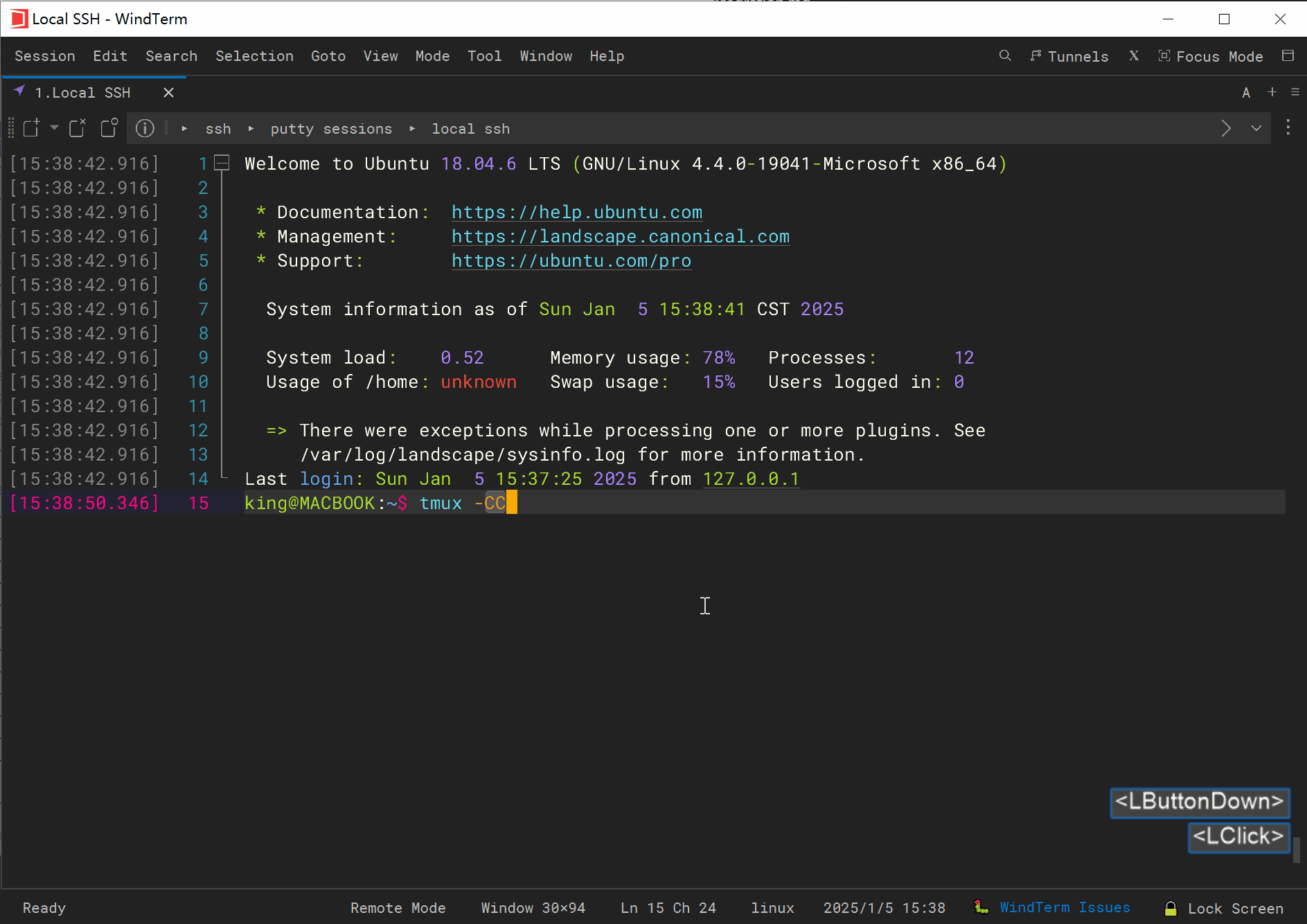
Task: Collapse the fold marker at line 1
Action: [x=221, y=163]
